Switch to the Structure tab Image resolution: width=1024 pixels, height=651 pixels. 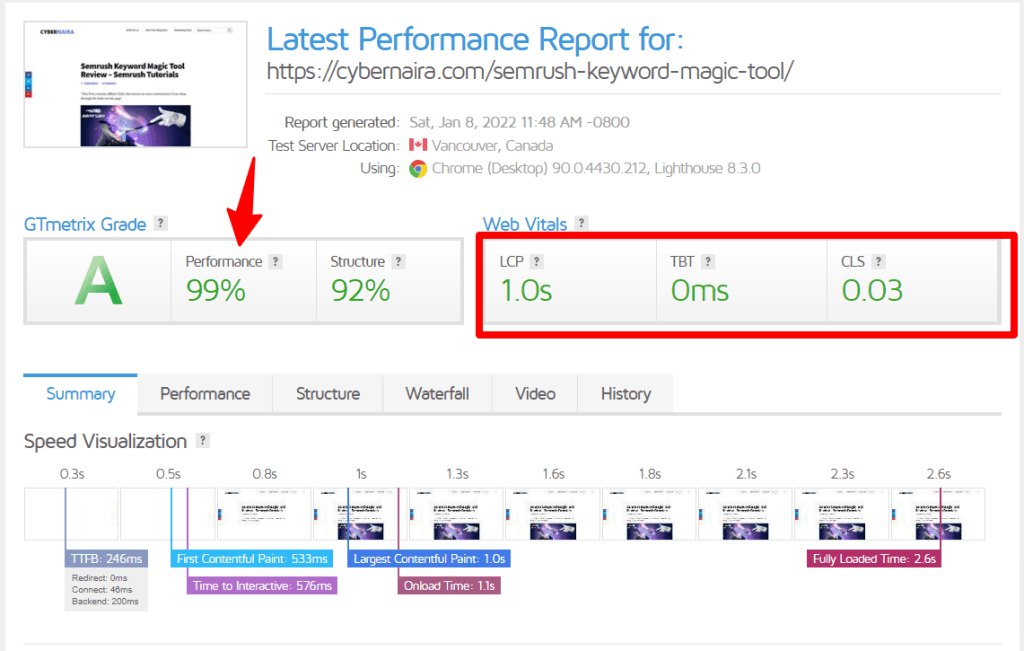pyautogui.click(x=328, y=394)
